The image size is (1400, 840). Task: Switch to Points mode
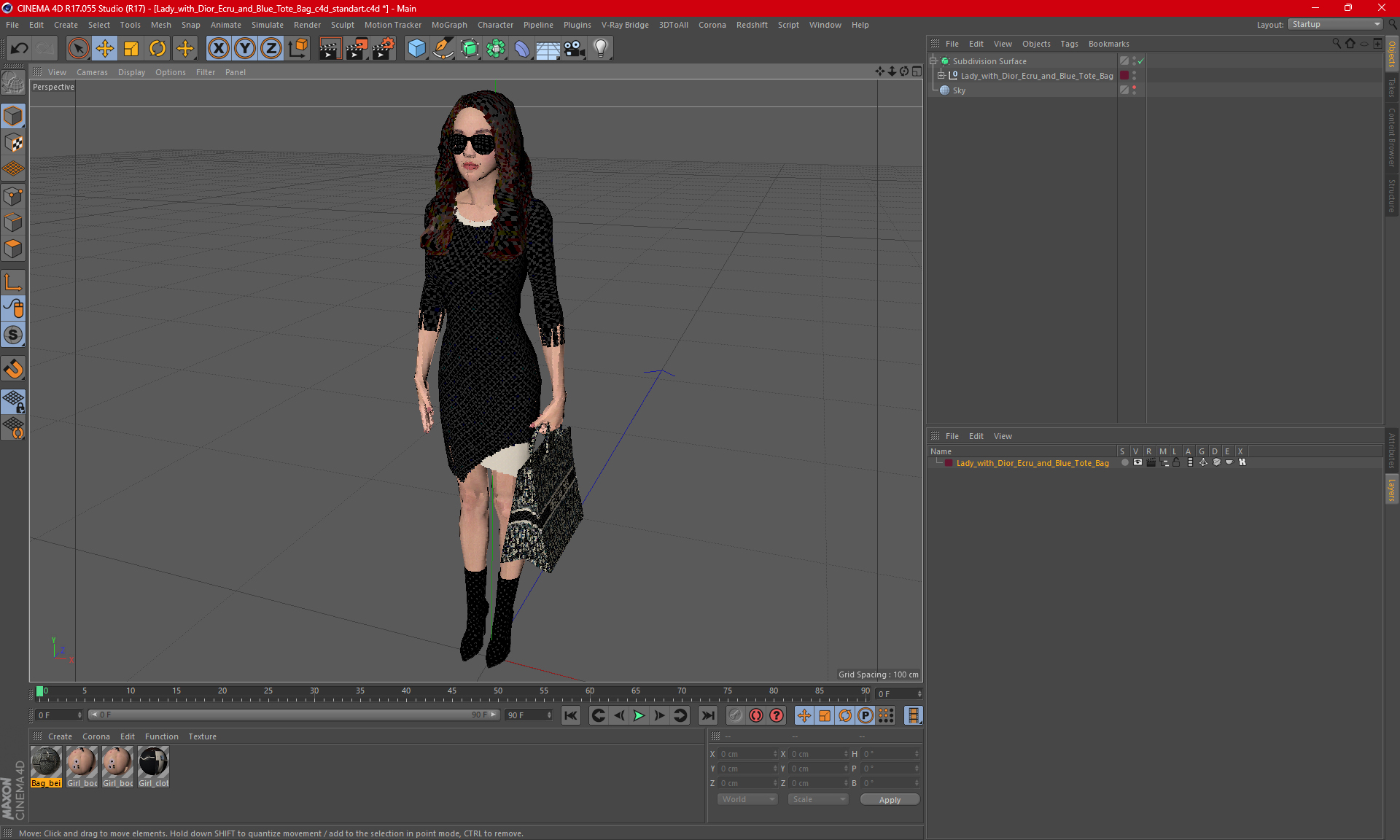pos(13,196)
